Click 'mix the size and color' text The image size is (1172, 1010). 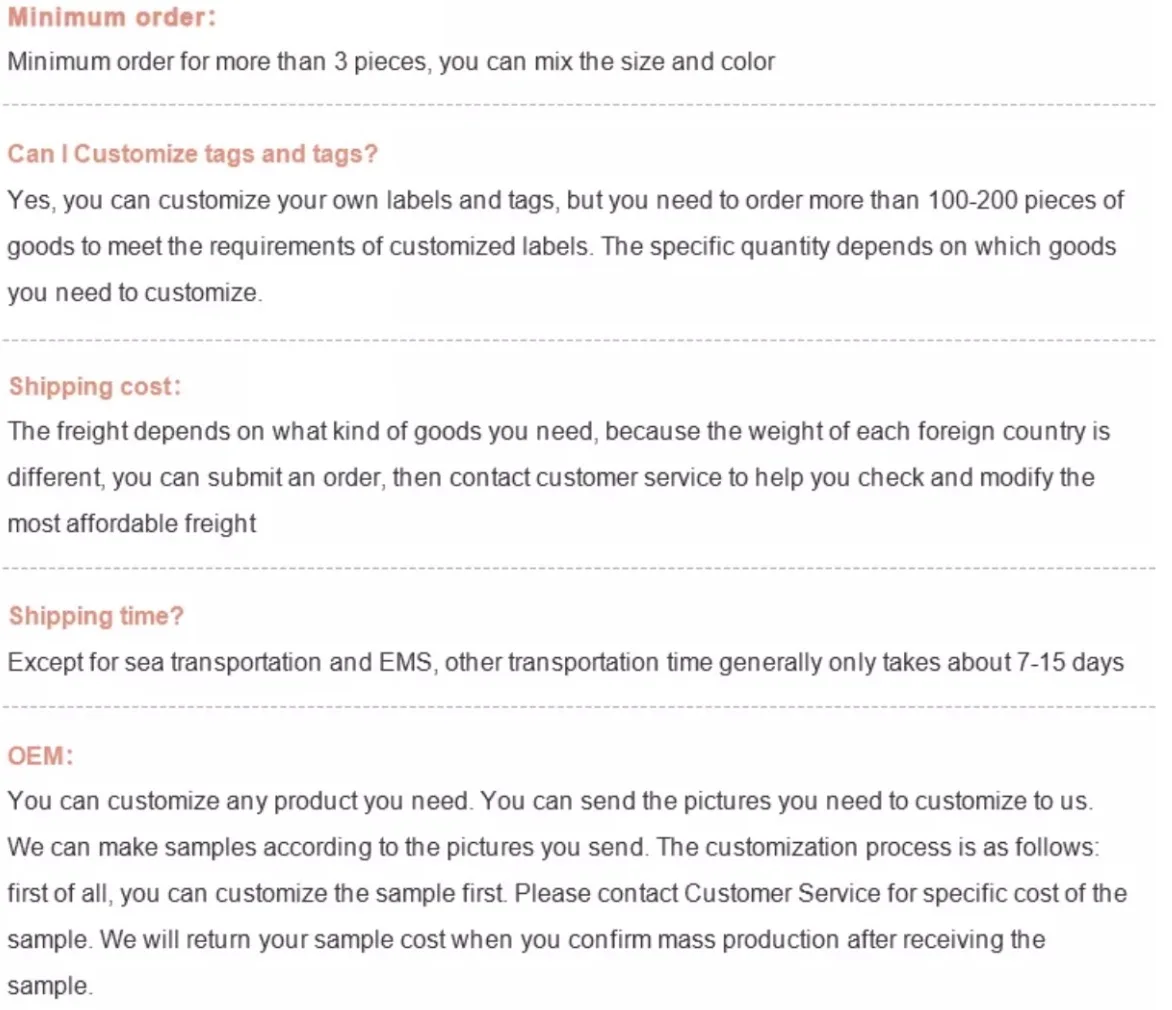tap(655, 62)
